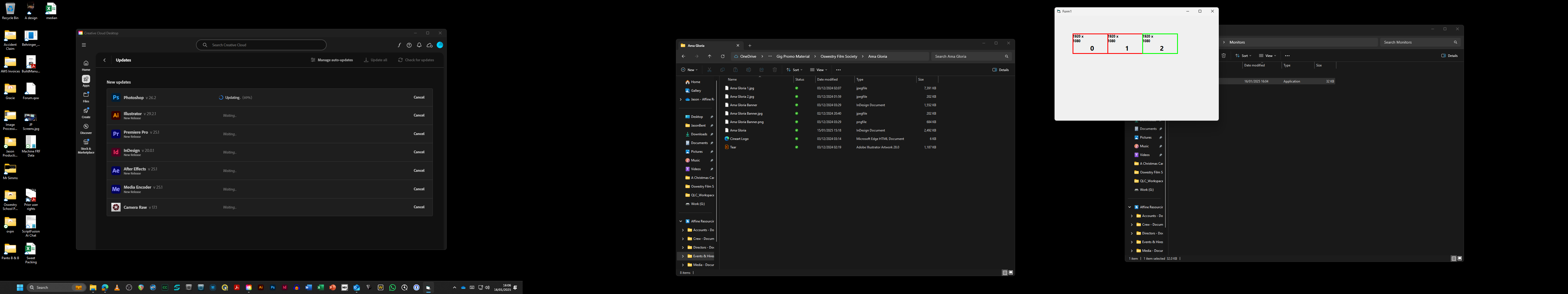The image size is (1568, 294).
Task: Toggle Creative Cloud hamburger menu
Action: coord(84,45)
